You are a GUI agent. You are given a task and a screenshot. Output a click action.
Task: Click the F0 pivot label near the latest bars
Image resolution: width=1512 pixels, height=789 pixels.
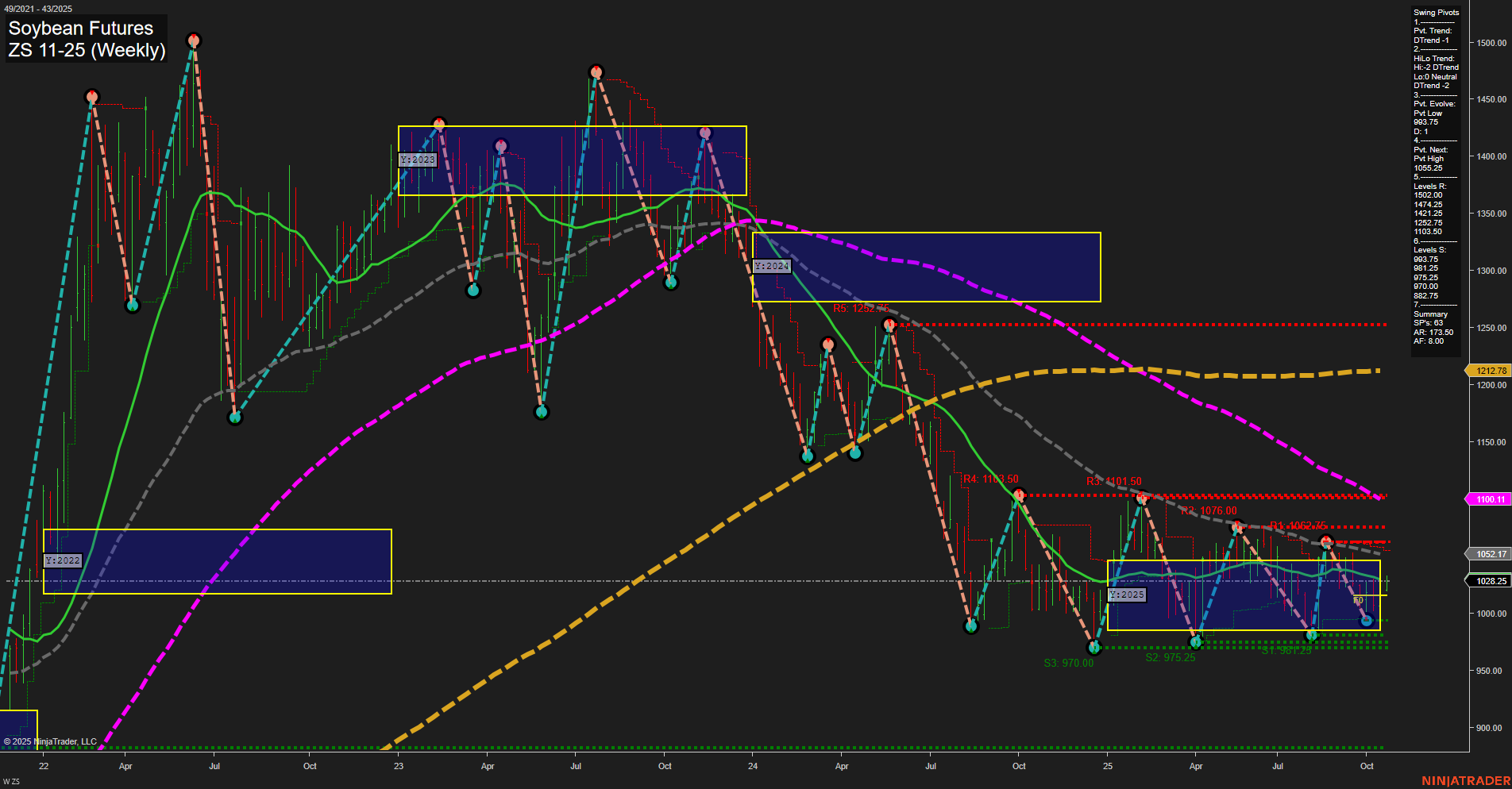[1360, 601]
